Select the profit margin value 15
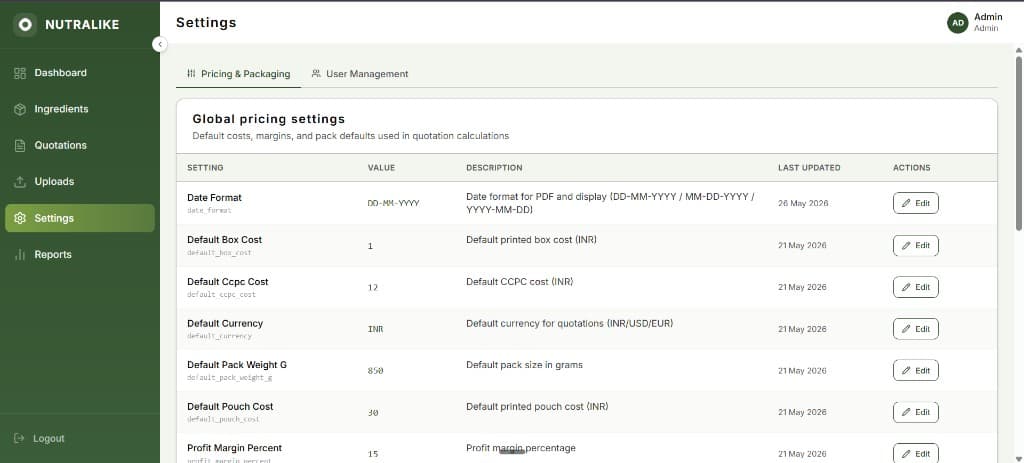The width and height of the screenshot is (1024, 463). point(373,454)
